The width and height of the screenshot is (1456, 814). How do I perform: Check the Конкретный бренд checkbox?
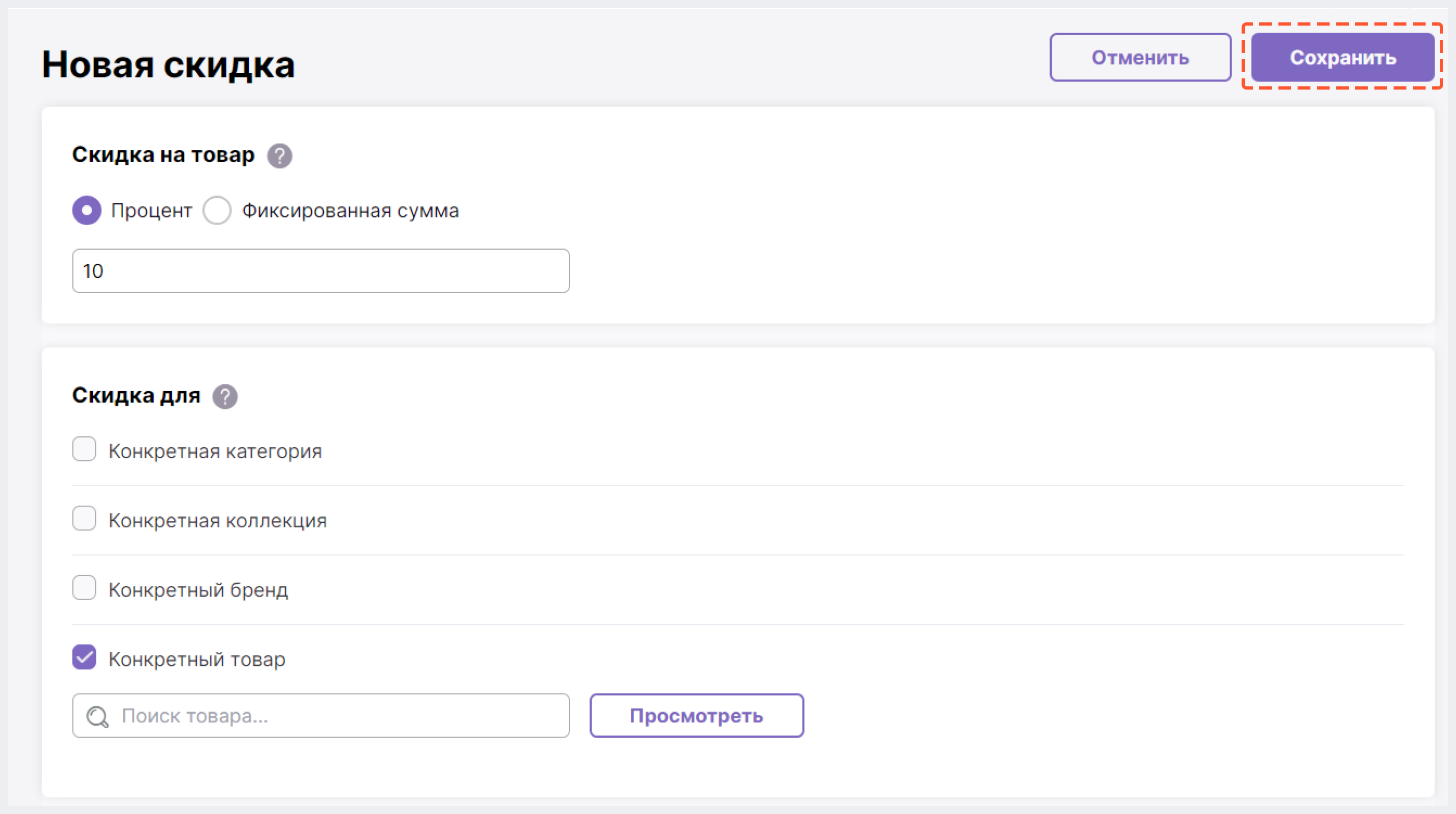pos(84,587)
